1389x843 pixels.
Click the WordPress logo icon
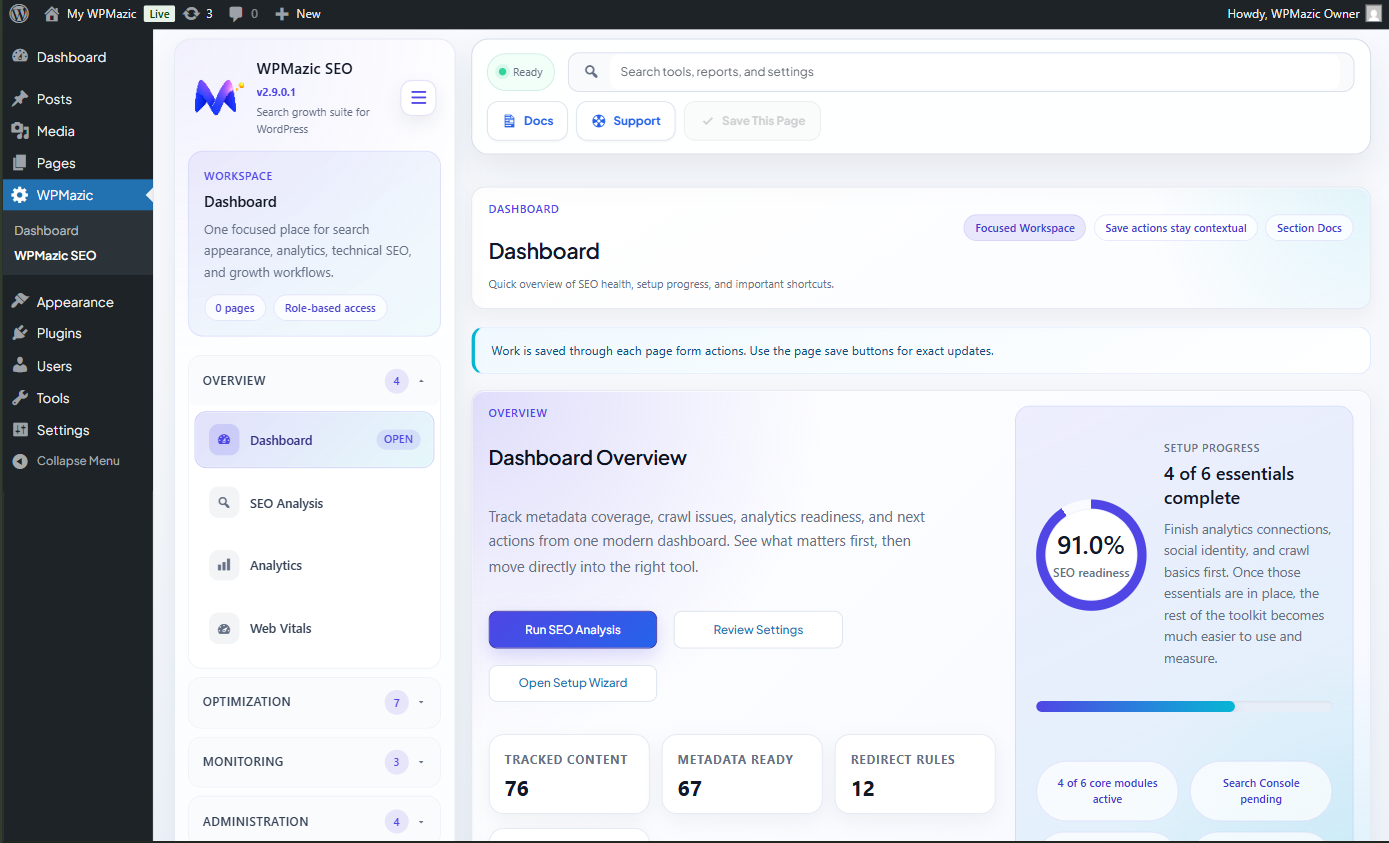tap(19, 14)
